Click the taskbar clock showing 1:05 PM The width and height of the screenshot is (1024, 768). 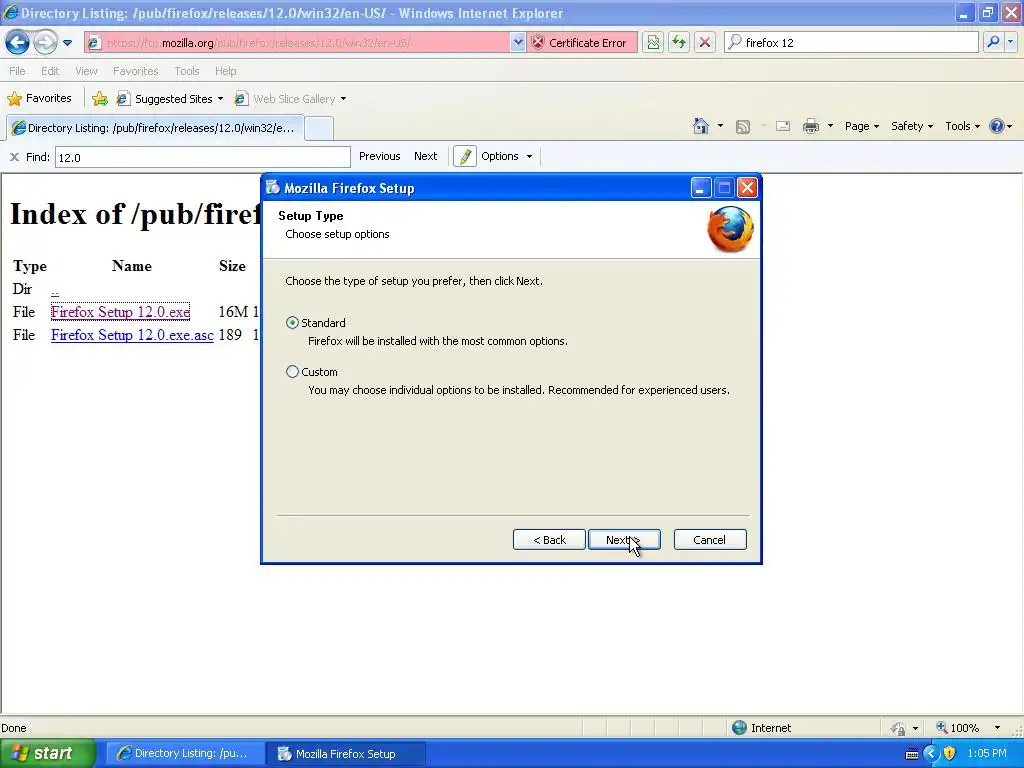coord(987,754)
